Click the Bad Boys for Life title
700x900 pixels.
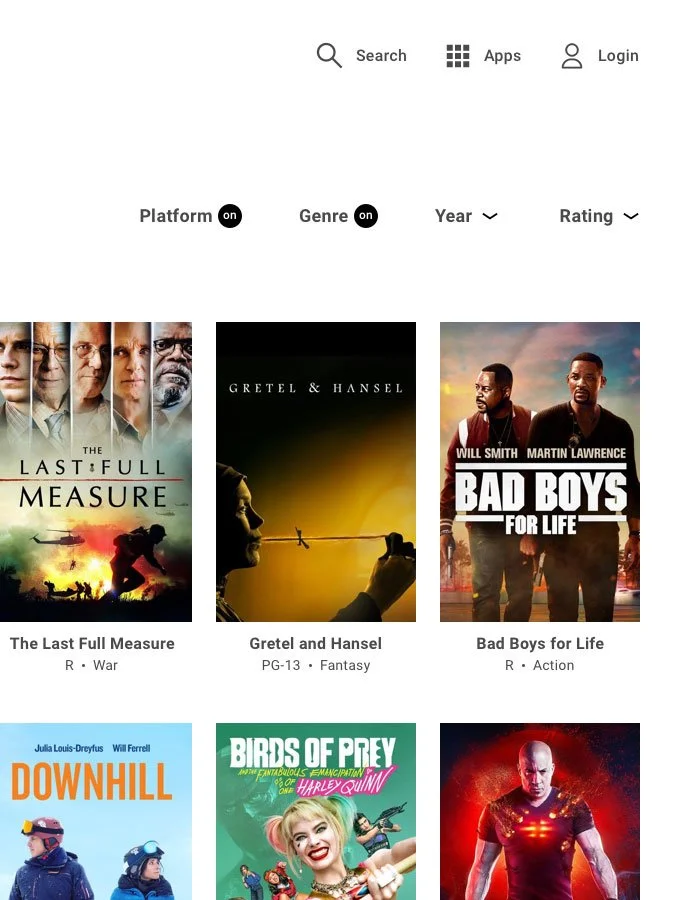540,643
